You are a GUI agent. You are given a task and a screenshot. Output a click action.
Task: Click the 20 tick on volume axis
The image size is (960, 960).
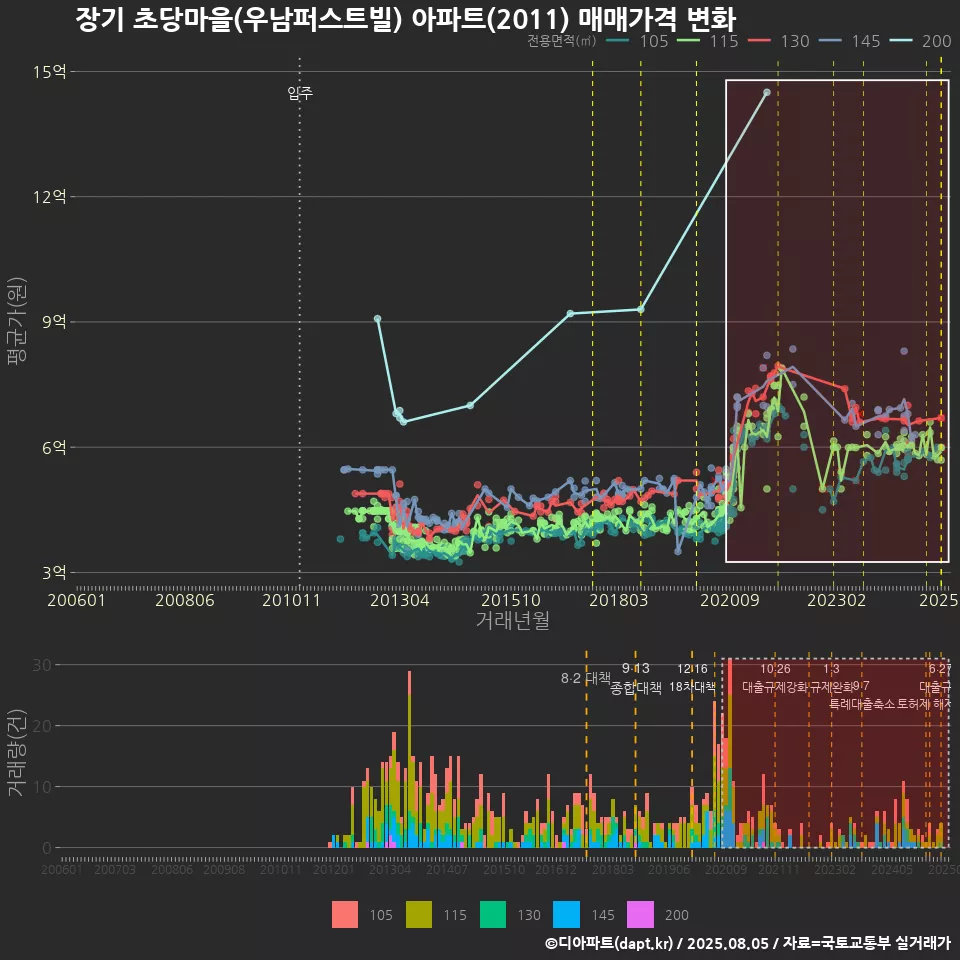tap(42, 726)
